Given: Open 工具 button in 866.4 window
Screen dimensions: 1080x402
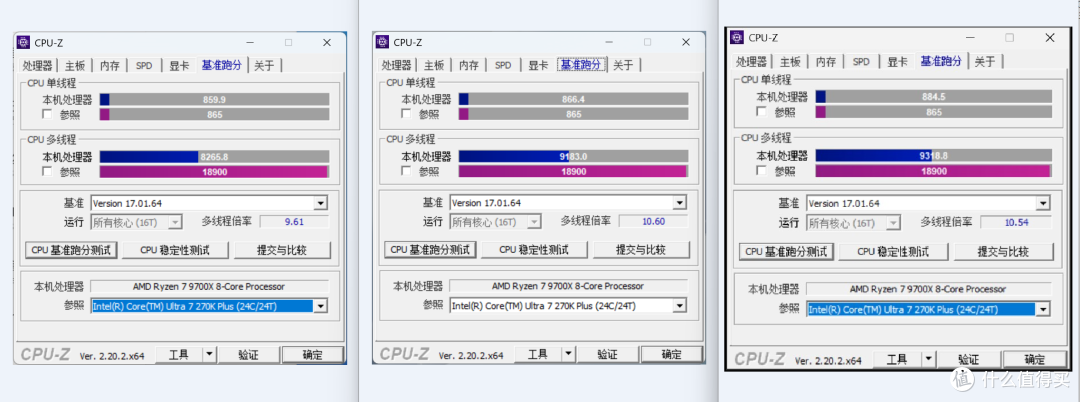Looking at the screenshot, I should click(x=537, y=355).
